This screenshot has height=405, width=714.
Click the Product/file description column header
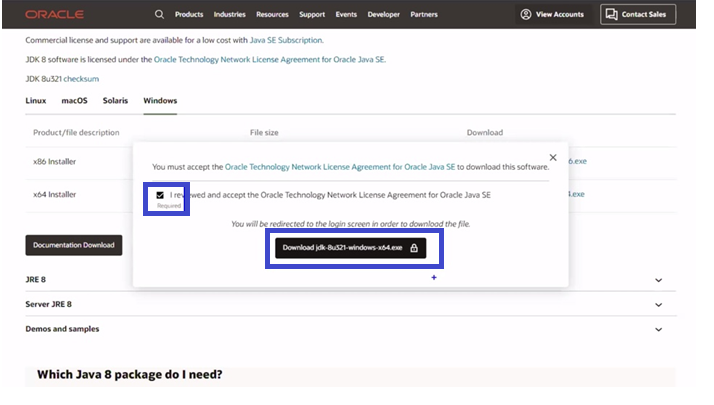[x=76, y=133]
